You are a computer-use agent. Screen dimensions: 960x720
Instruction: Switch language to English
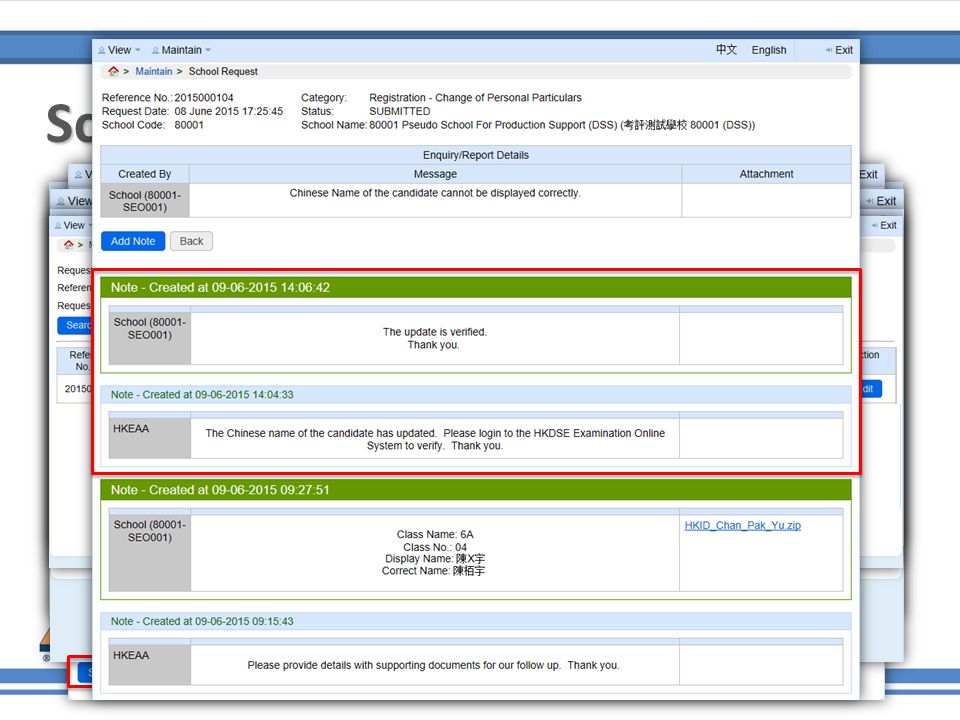(x=768, y=50)
